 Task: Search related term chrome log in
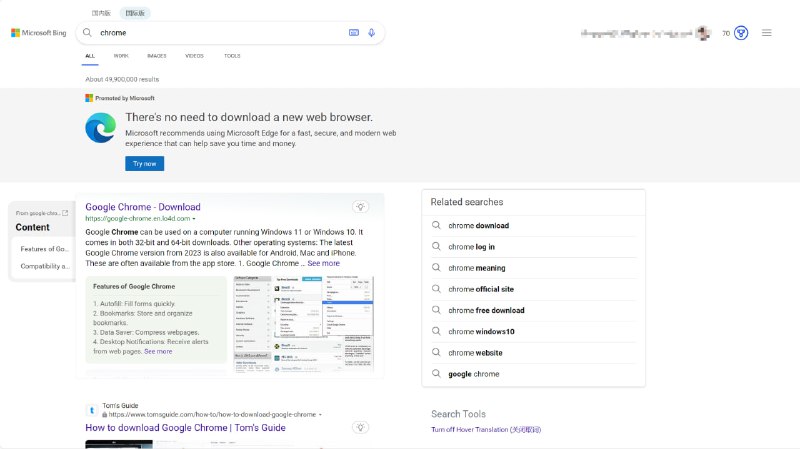[x=471, y=246]
